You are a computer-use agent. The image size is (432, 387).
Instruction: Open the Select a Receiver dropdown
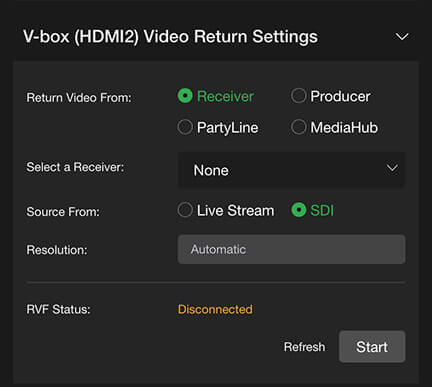292,170
